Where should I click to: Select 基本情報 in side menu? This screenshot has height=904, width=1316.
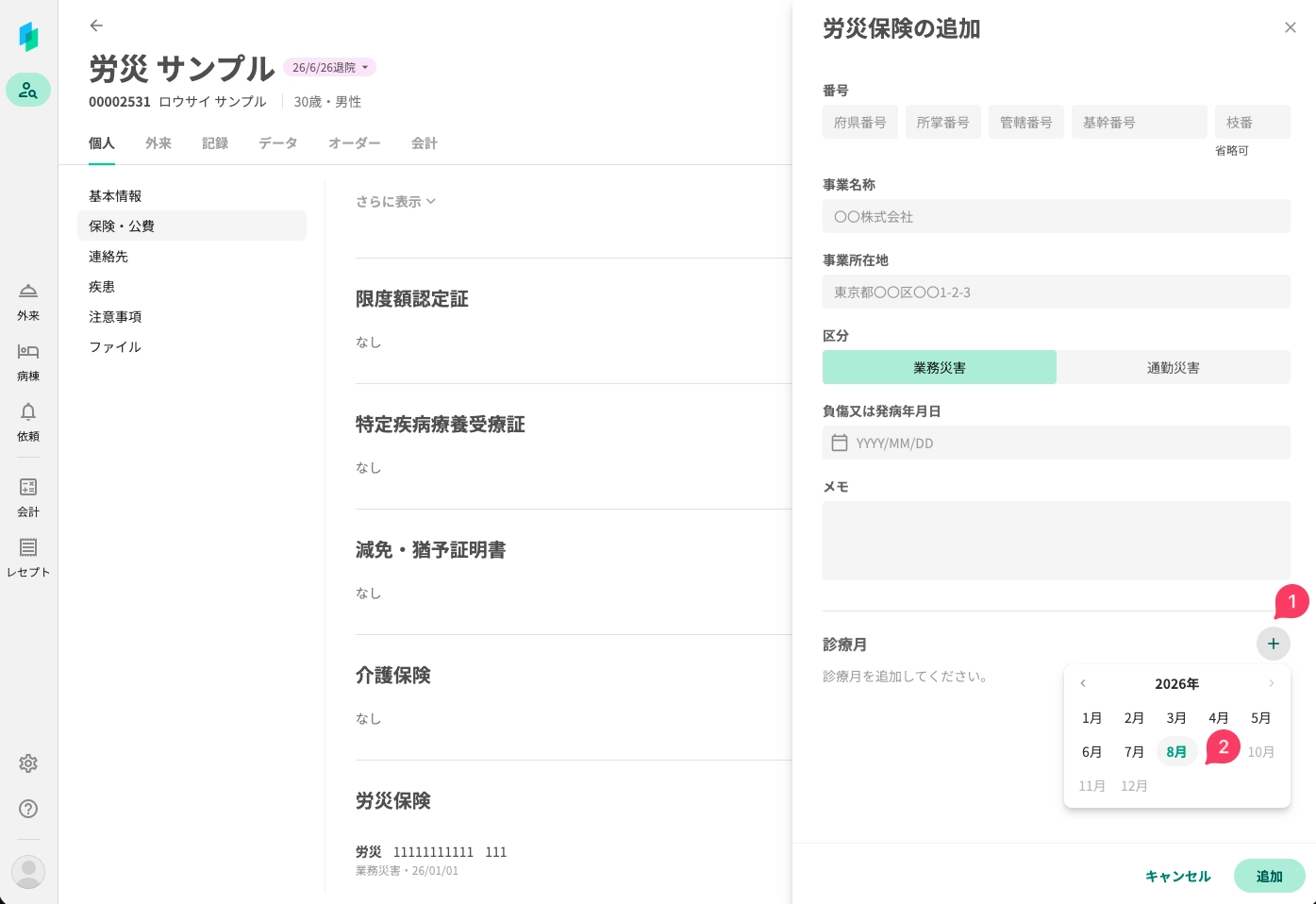(192, 195)
